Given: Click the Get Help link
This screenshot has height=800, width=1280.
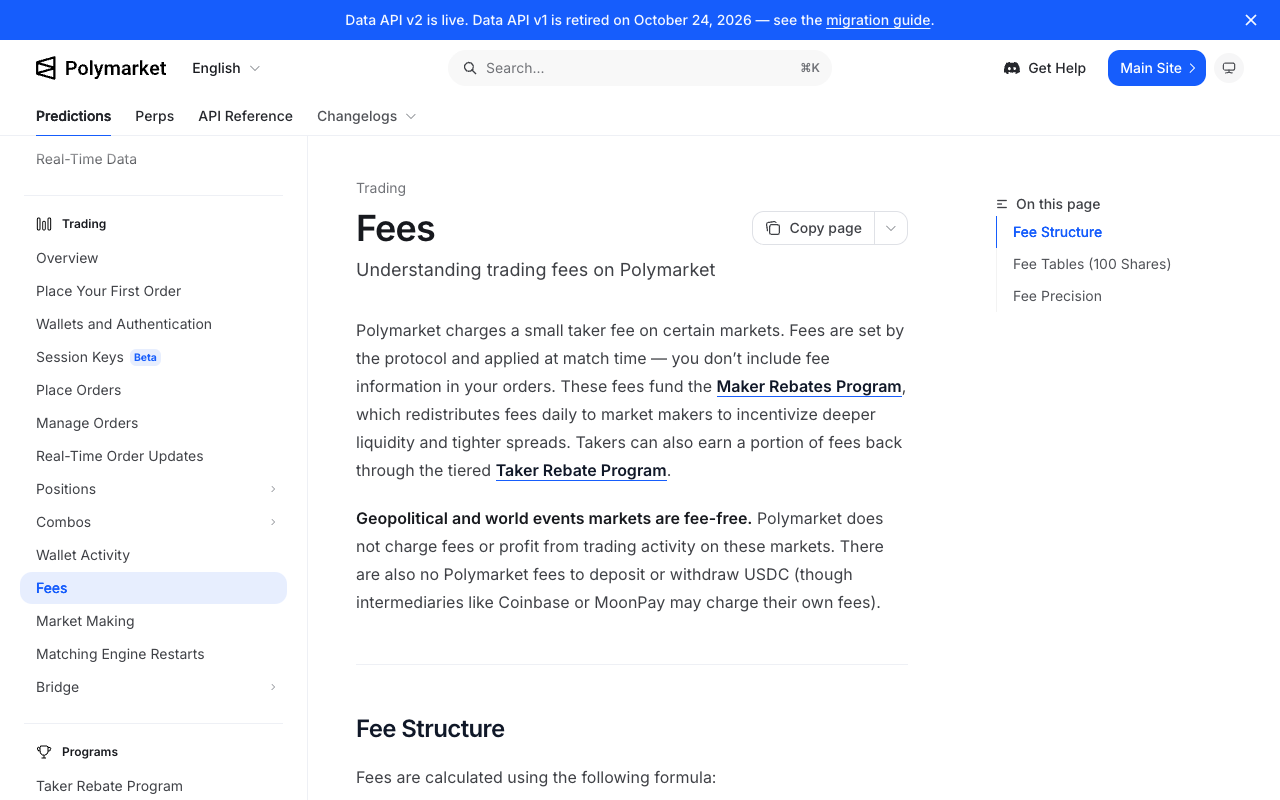Looking at the screenshot, I should (x=1045, y=68).
